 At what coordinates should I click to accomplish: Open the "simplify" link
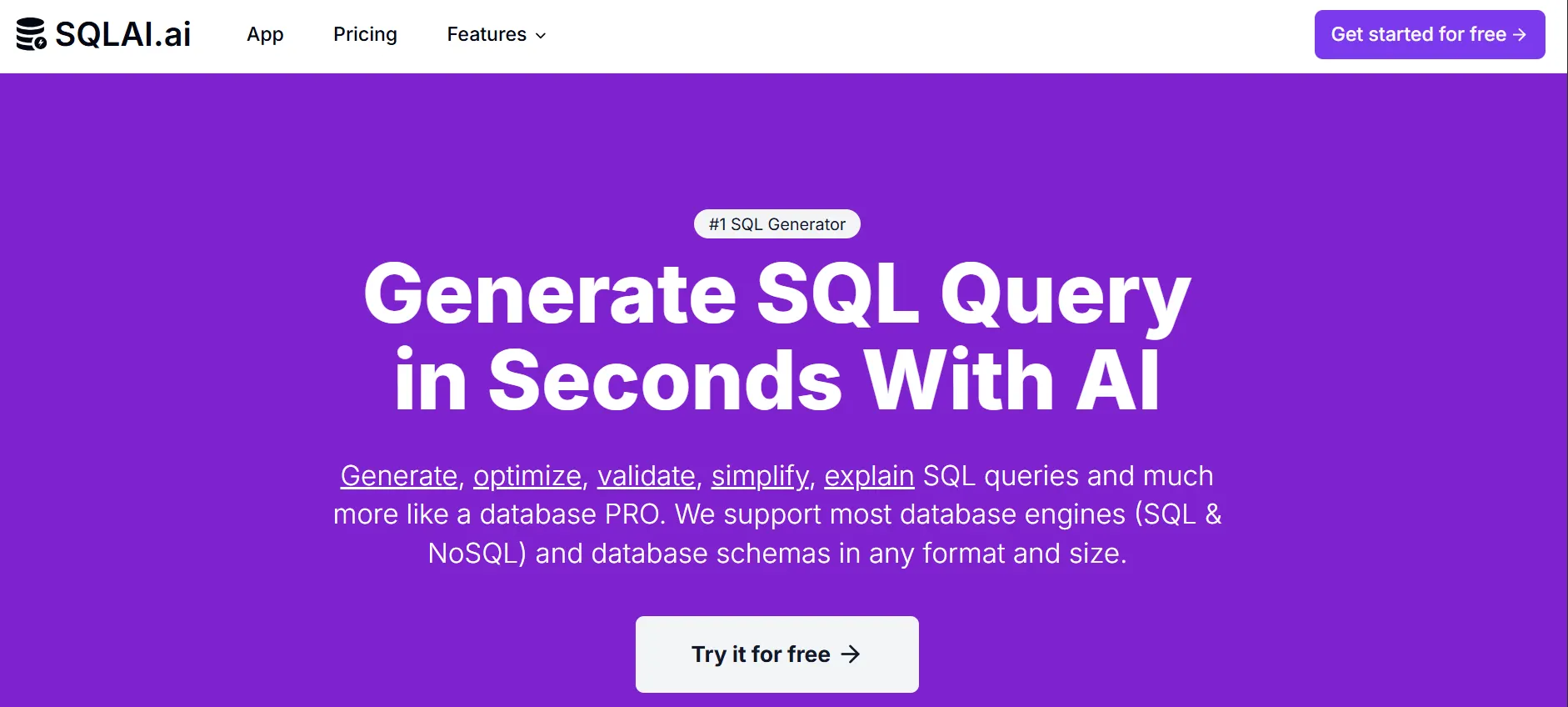coord(759,474)
